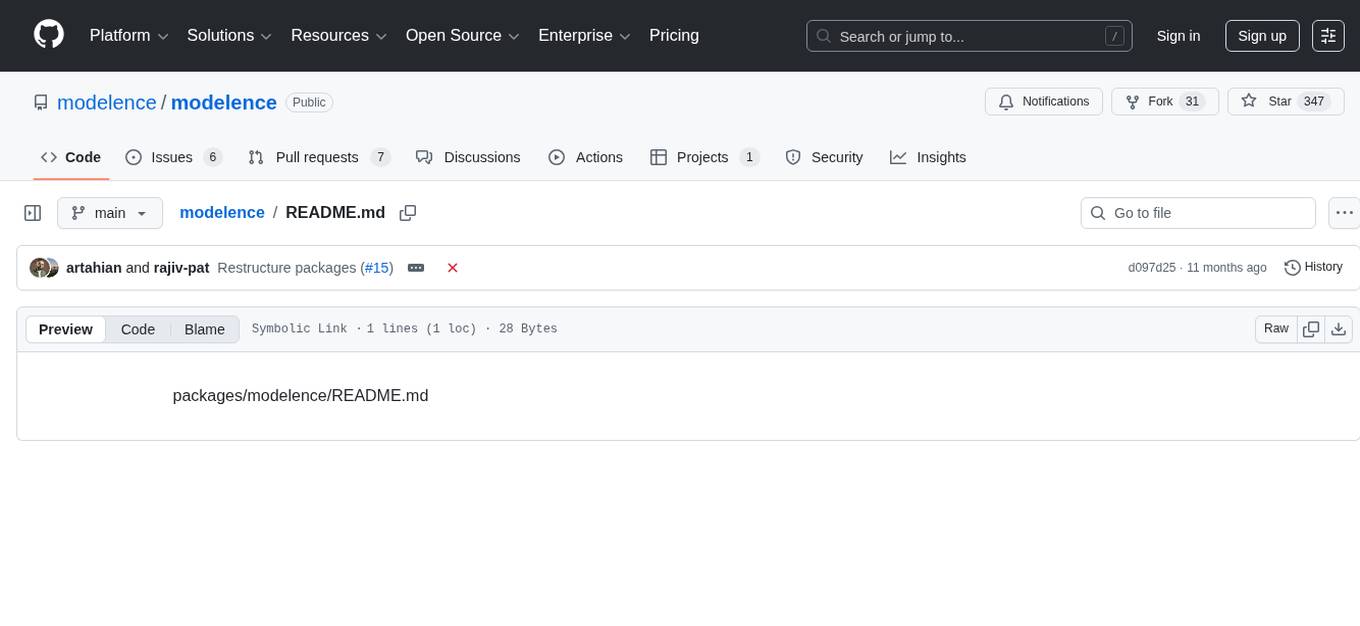
Task: View the file History
Action: 1313,267
